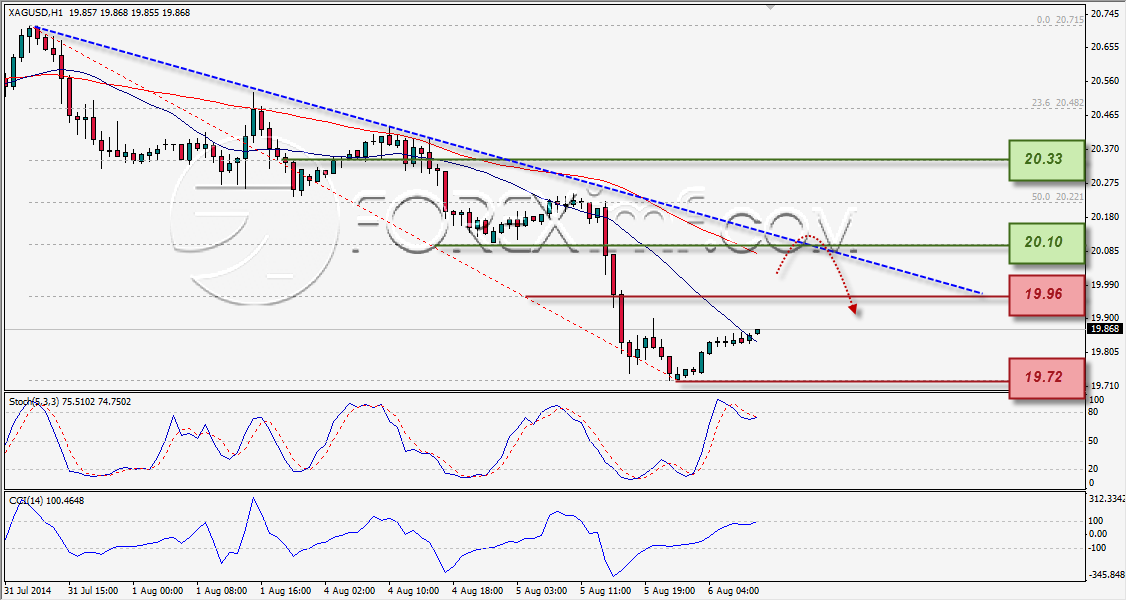Click time axis label 1 Aug 00:00

click(157, 591)
